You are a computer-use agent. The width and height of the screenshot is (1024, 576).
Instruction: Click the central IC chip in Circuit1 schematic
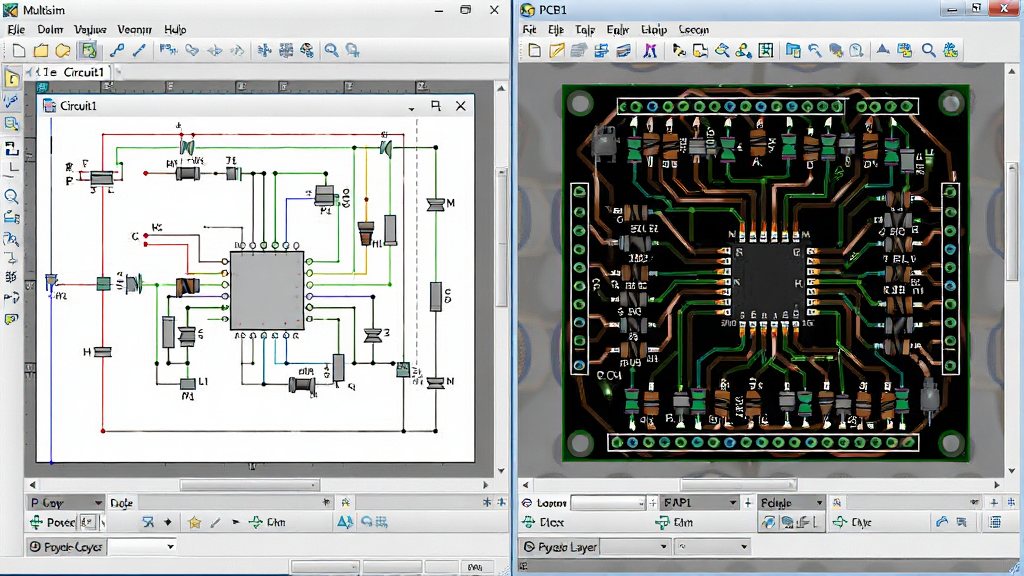coord(266,291)
